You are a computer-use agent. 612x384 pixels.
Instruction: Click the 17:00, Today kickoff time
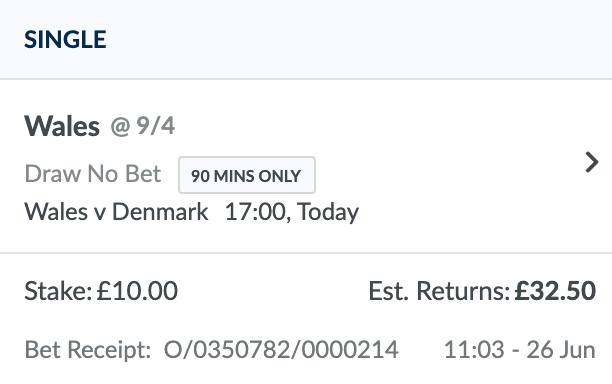tap(292, 212)
